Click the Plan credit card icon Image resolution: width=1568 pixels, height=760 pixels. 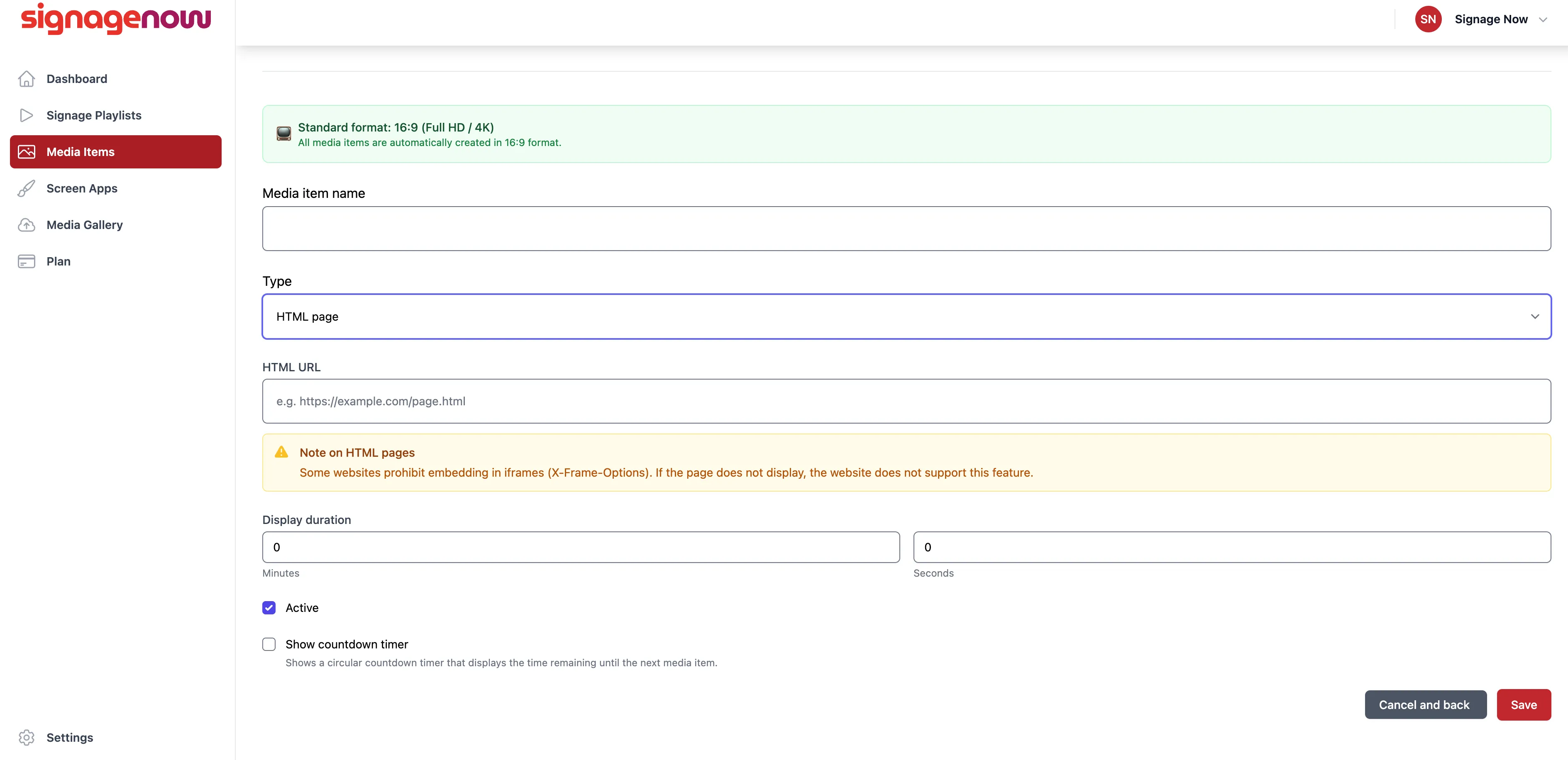pyautogui.click(x=26, y=261)
